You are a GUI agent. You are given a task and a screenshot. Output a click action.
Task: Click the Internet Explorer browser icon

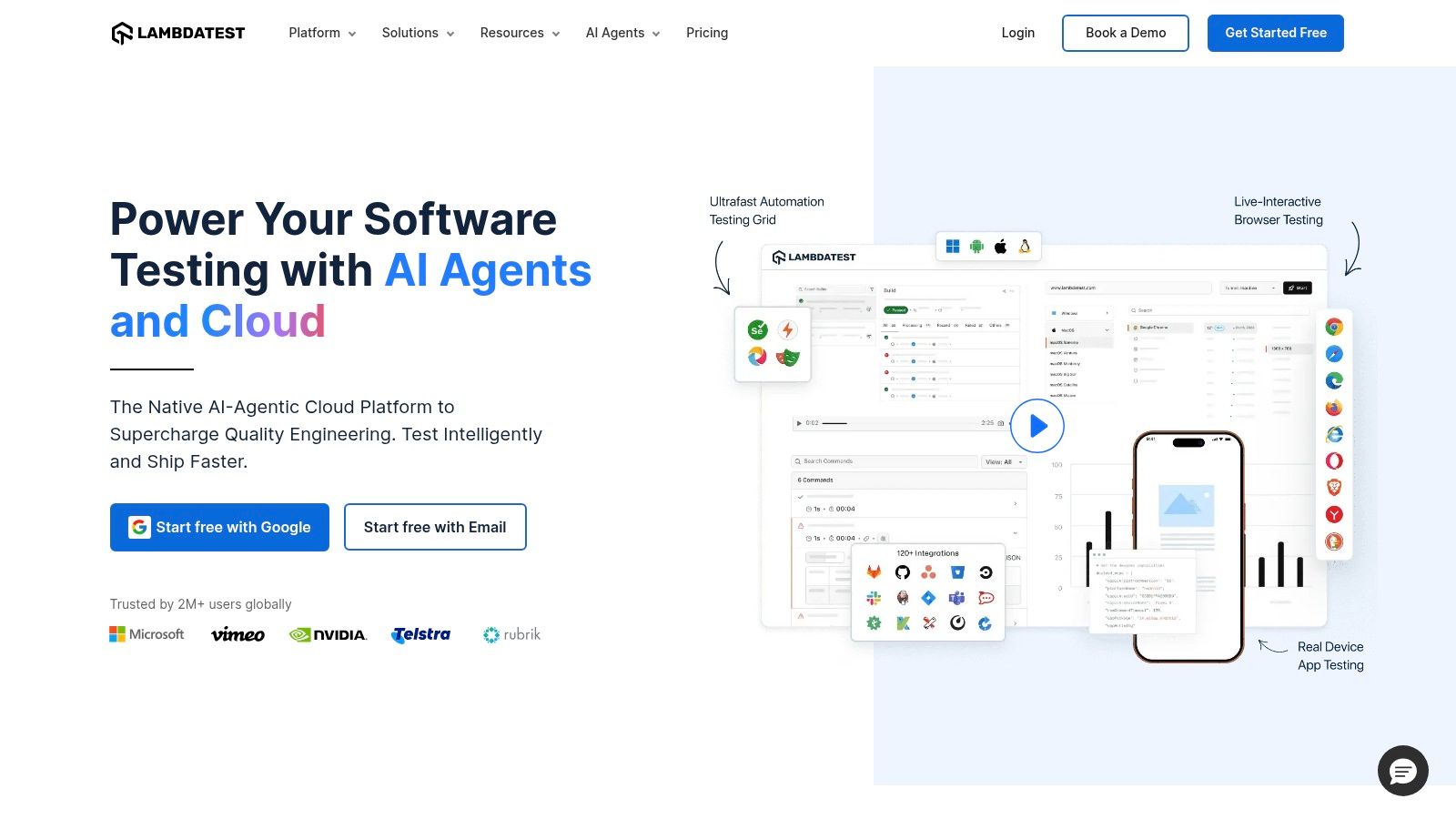coord(1334,434)
